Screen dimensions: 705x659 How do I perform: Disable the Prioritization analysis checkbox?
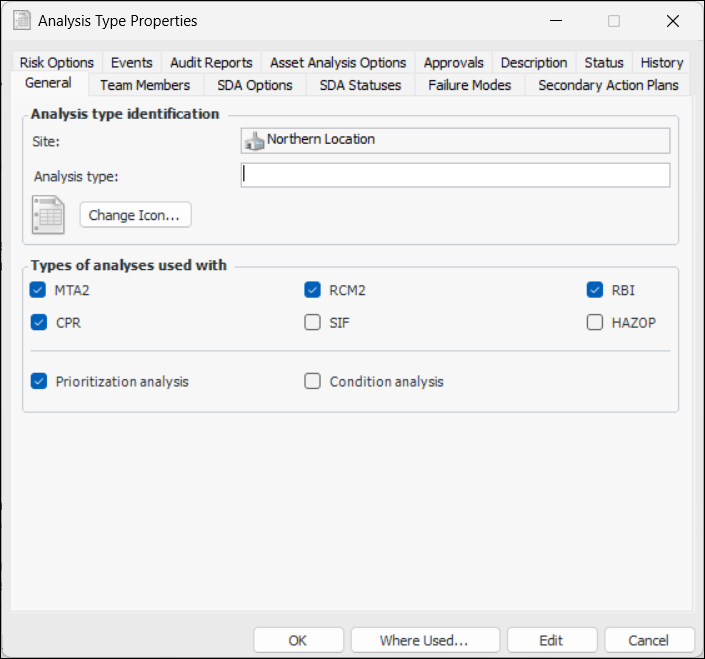[39, 381]
